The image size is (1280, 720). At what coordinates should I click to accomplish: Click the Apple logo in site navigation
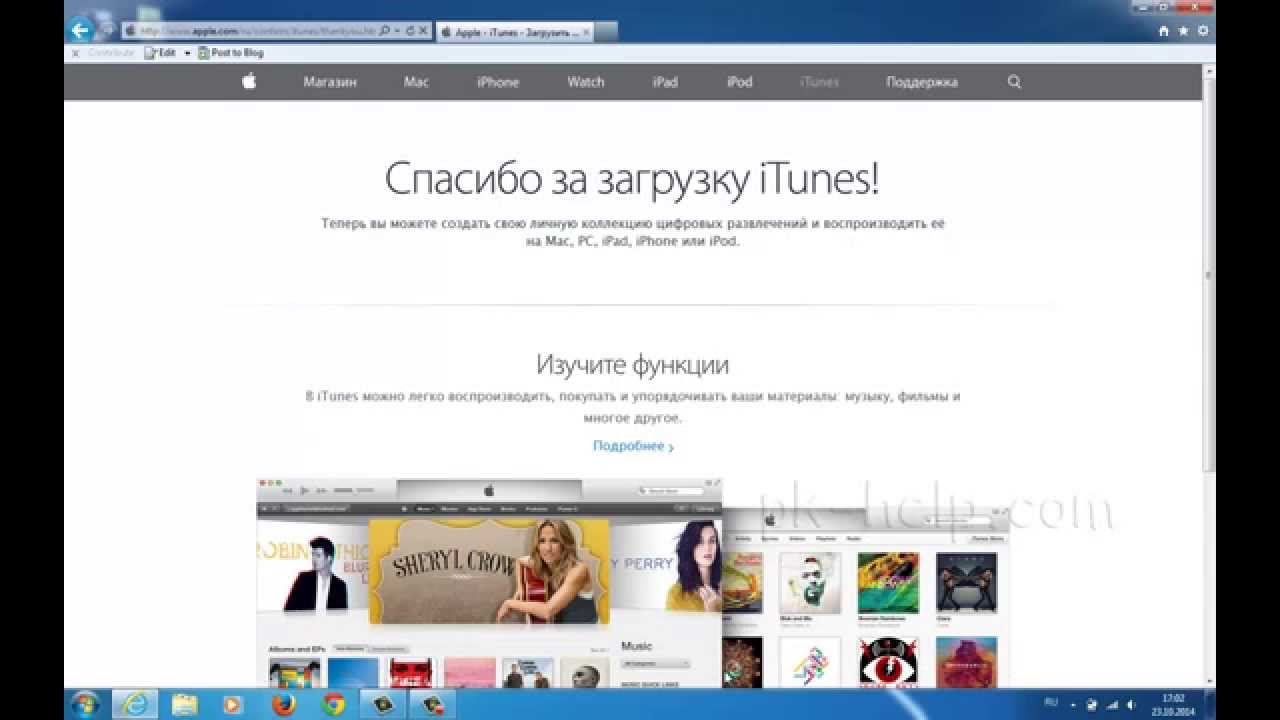pyautogui.click(x=249, y=82)
